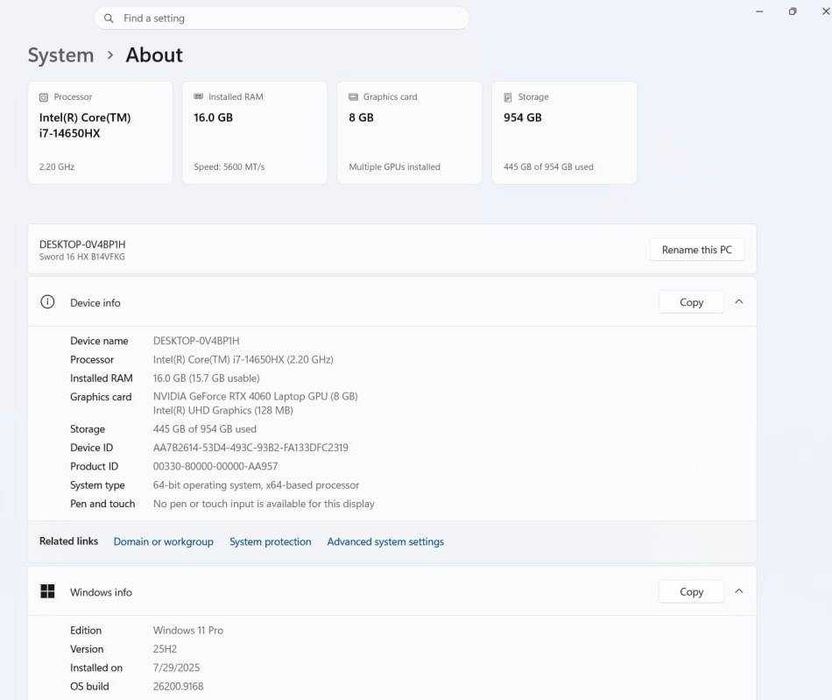
Task: Click 'NVIDIA GeForce RTX 4060 Laptop GPU' text
Action: [x=255, y=396]
